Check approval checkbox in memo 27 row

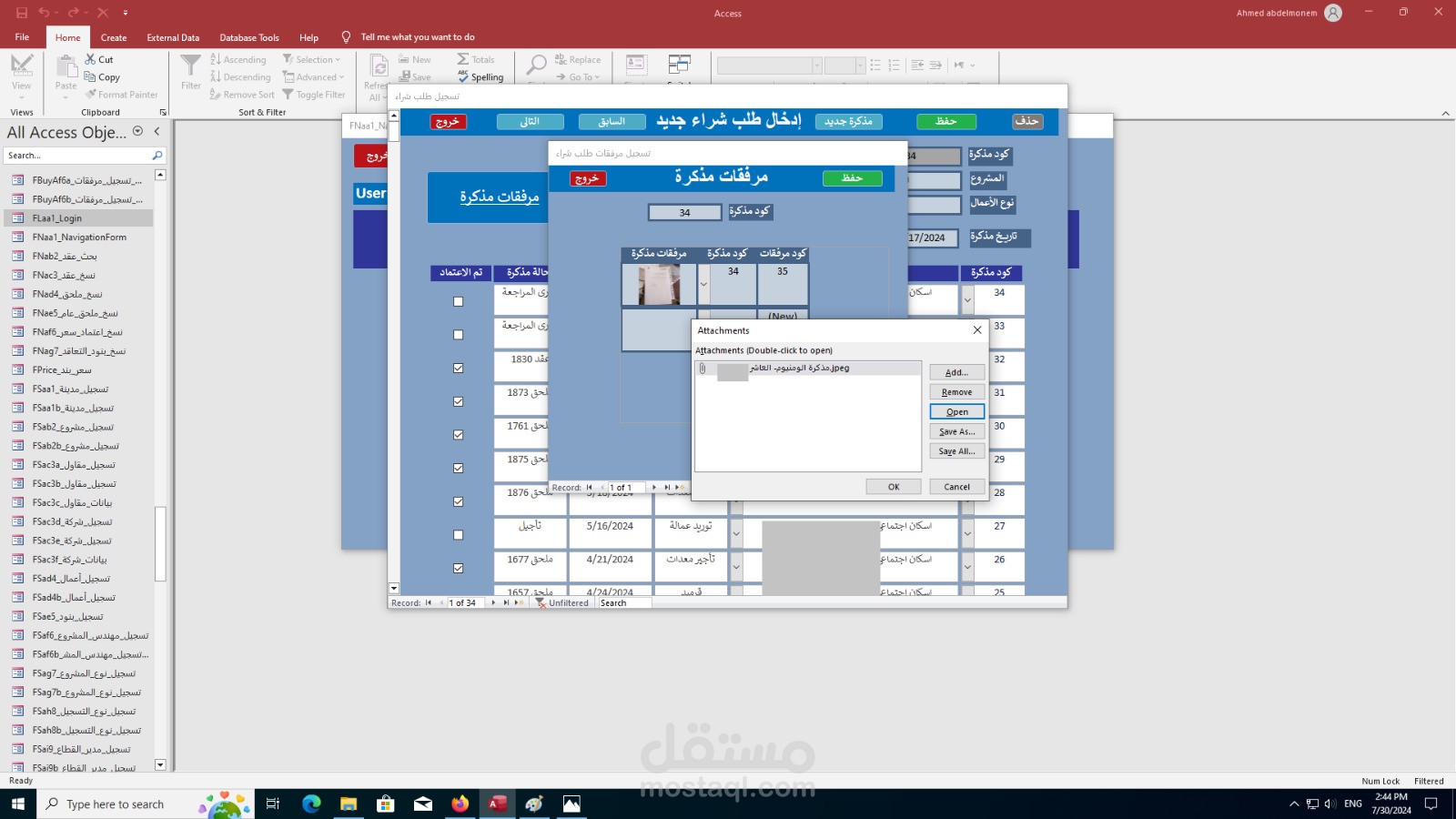459,535
